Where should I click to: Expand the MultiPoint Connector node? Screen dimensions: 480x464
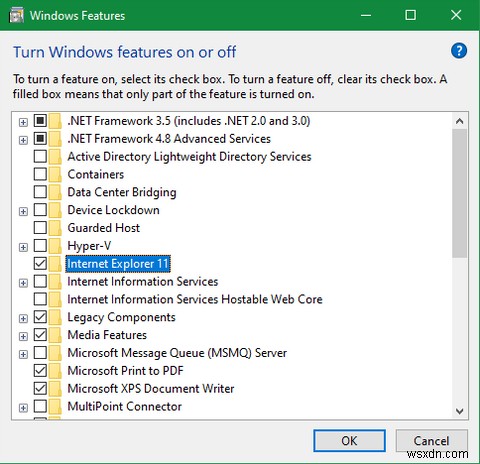[23, 408]
